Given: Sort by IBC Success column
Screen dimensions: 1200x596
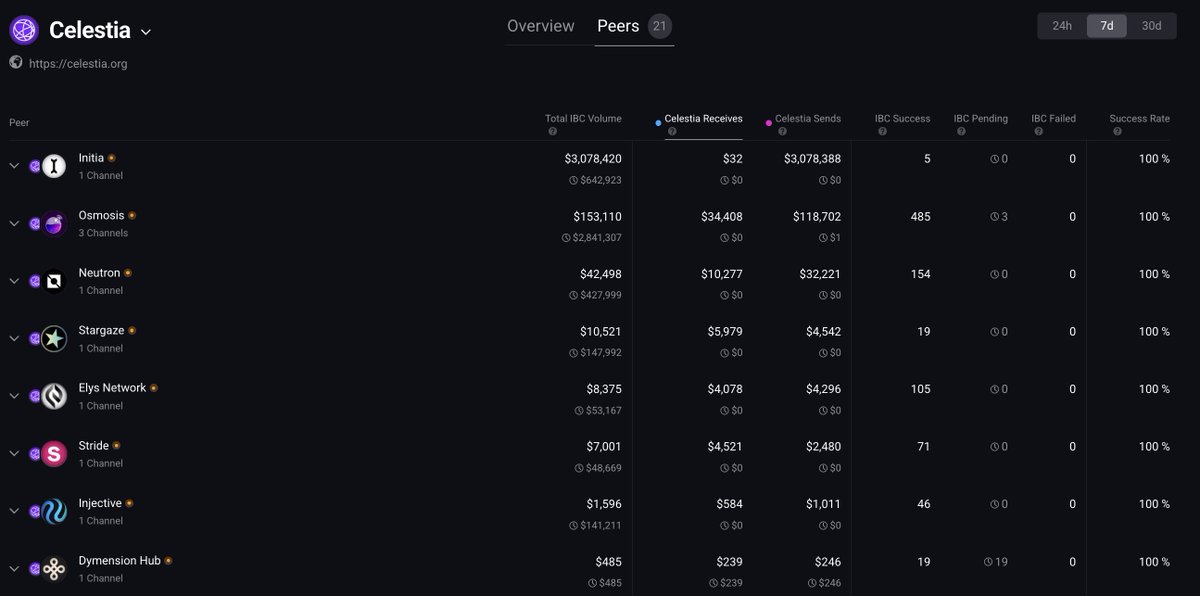Looking at the screenshot, I should [x=903, y=118].
